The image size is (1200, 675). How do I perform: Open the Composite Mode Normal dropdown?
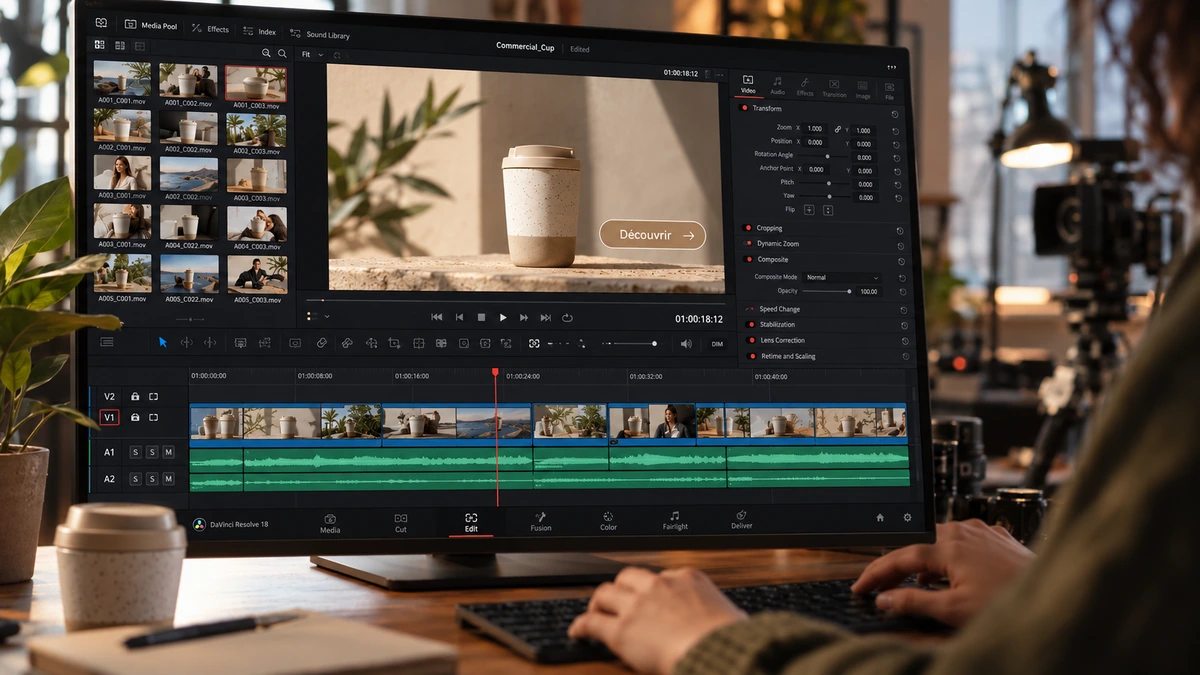843,277
